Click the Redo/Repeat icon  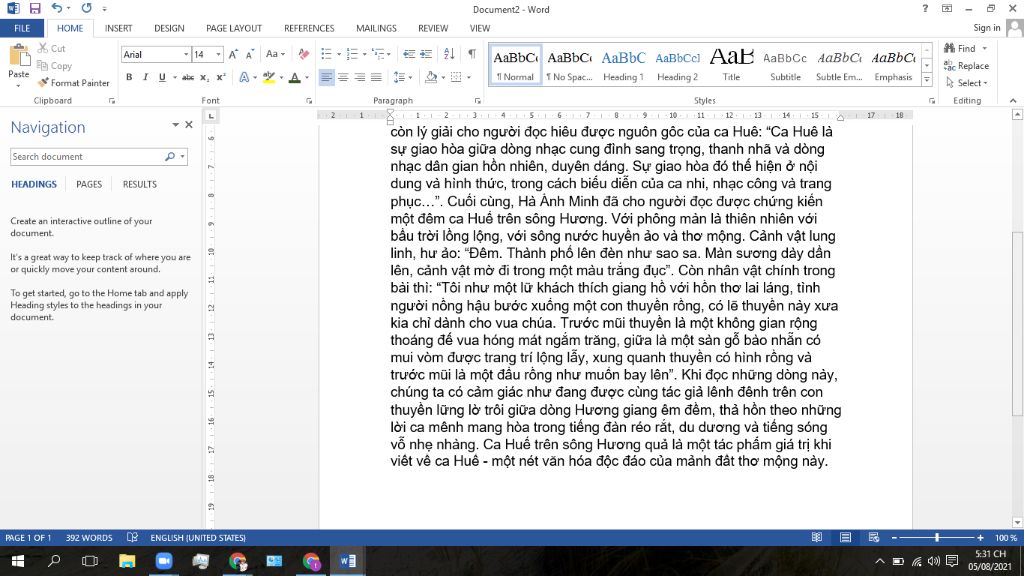86,8
